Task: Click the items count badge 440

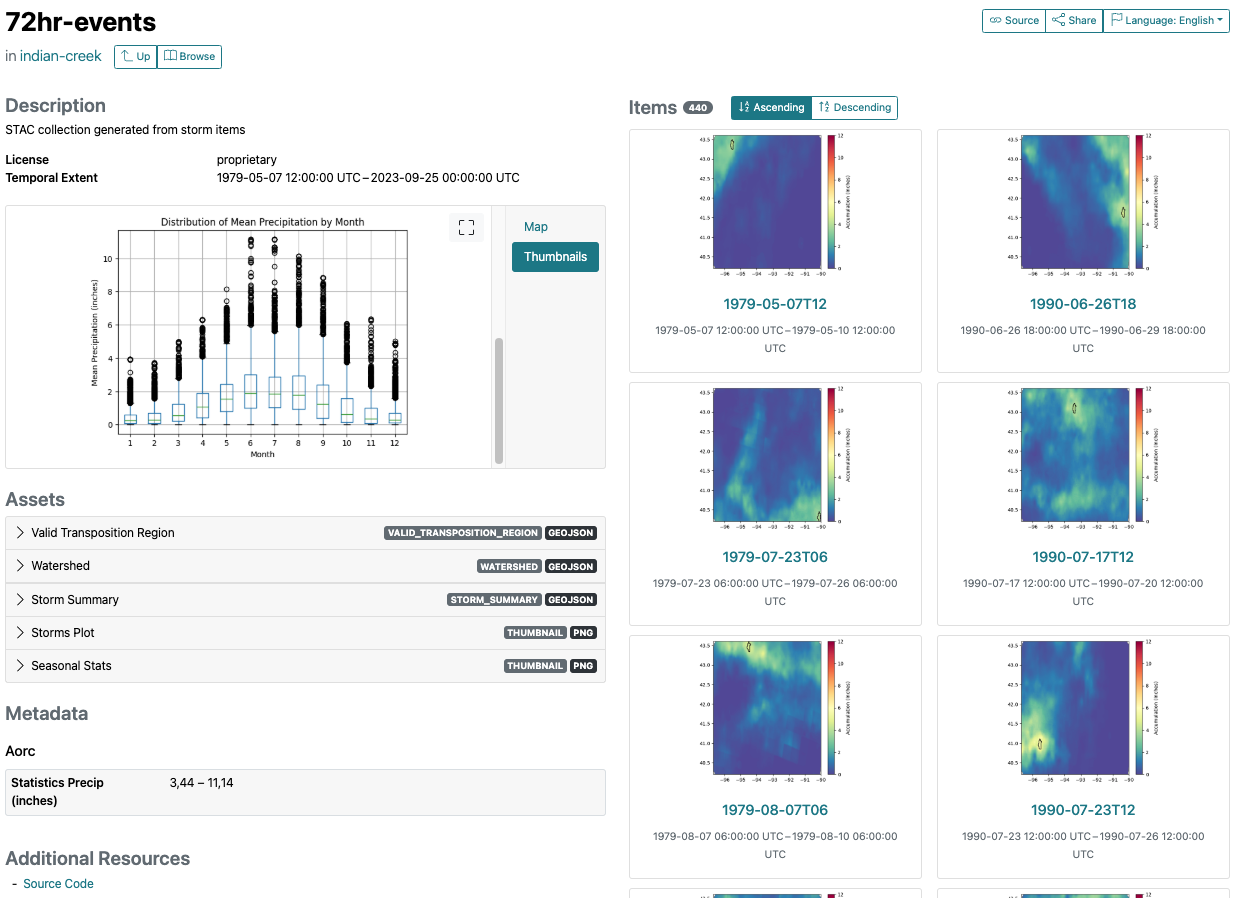Action: [x=698, y=108]
